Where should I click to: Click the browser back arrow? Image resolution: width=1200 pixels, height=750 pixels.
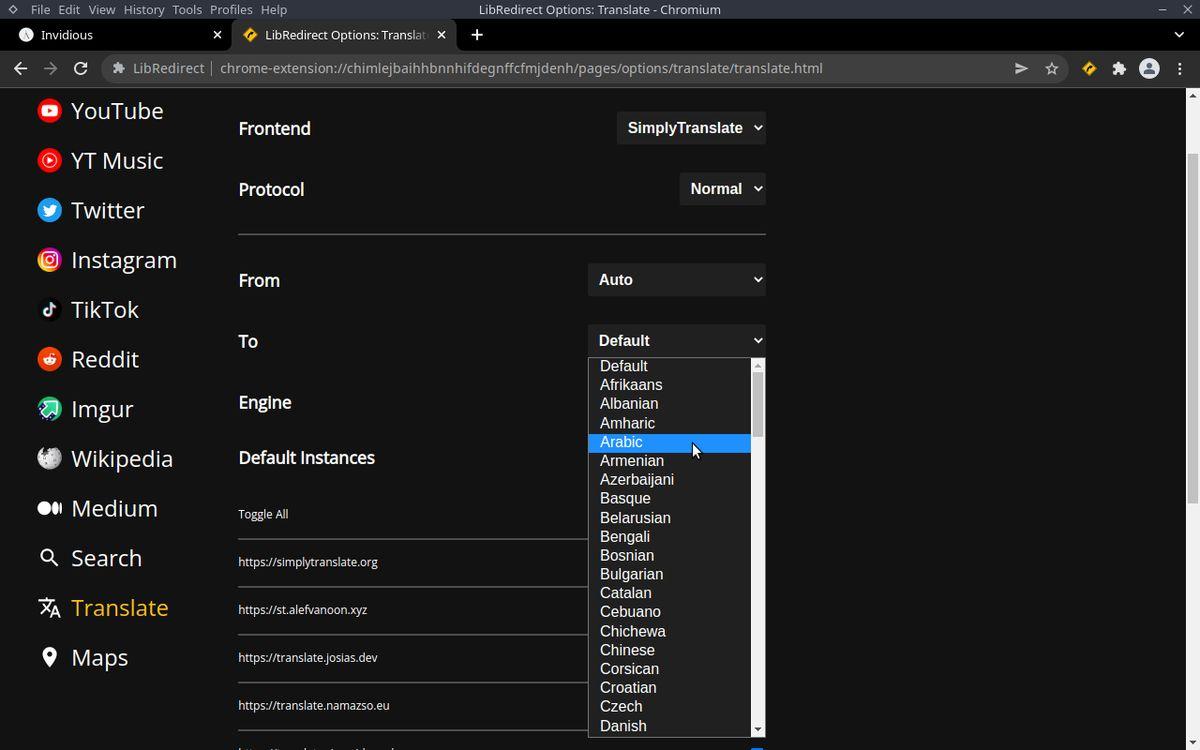(x=21, y=68)
